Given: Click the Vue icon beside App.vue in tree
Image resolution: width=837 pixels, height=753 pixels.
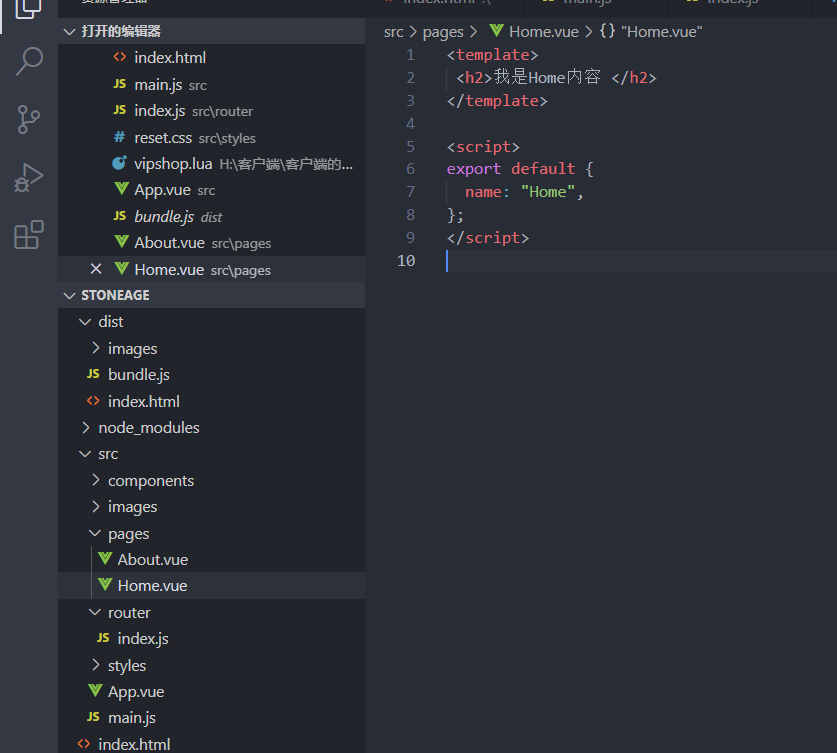Looking at the screenshot, I should click(95, 691).
